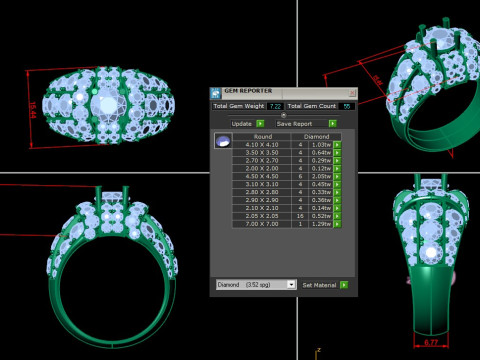This screenshot has height=360, width=480.
Task: Select the 2.80 X 2.80 size cell
Action: (262, 192)
